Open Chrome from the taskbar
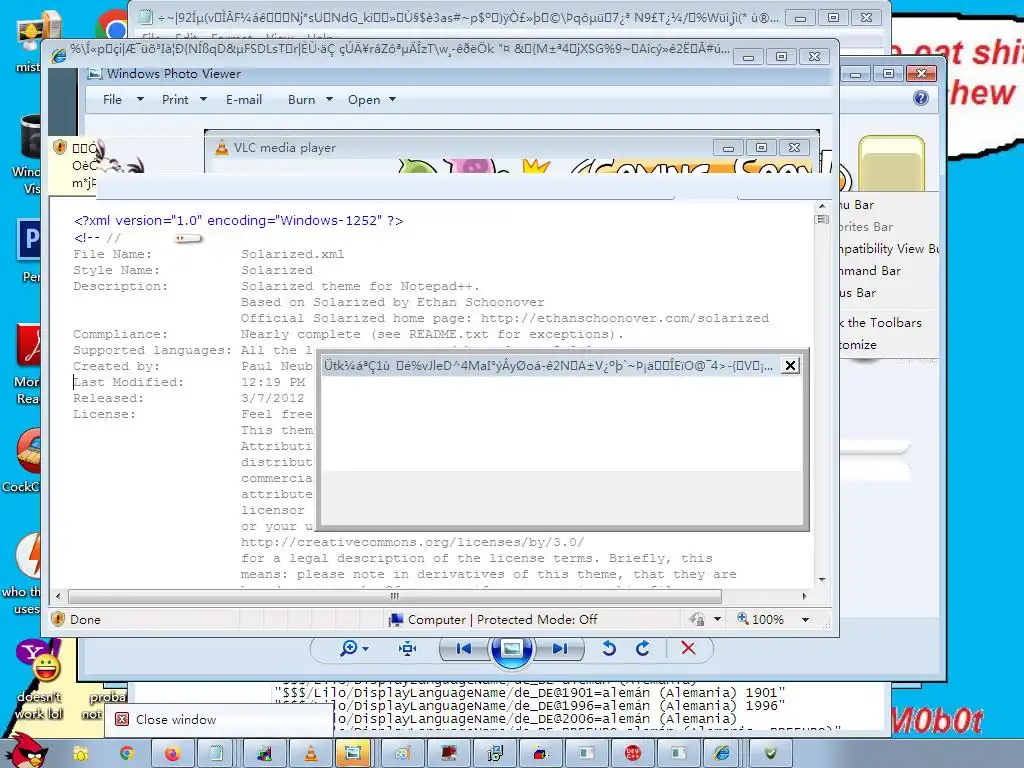 (x=127, y=754)
